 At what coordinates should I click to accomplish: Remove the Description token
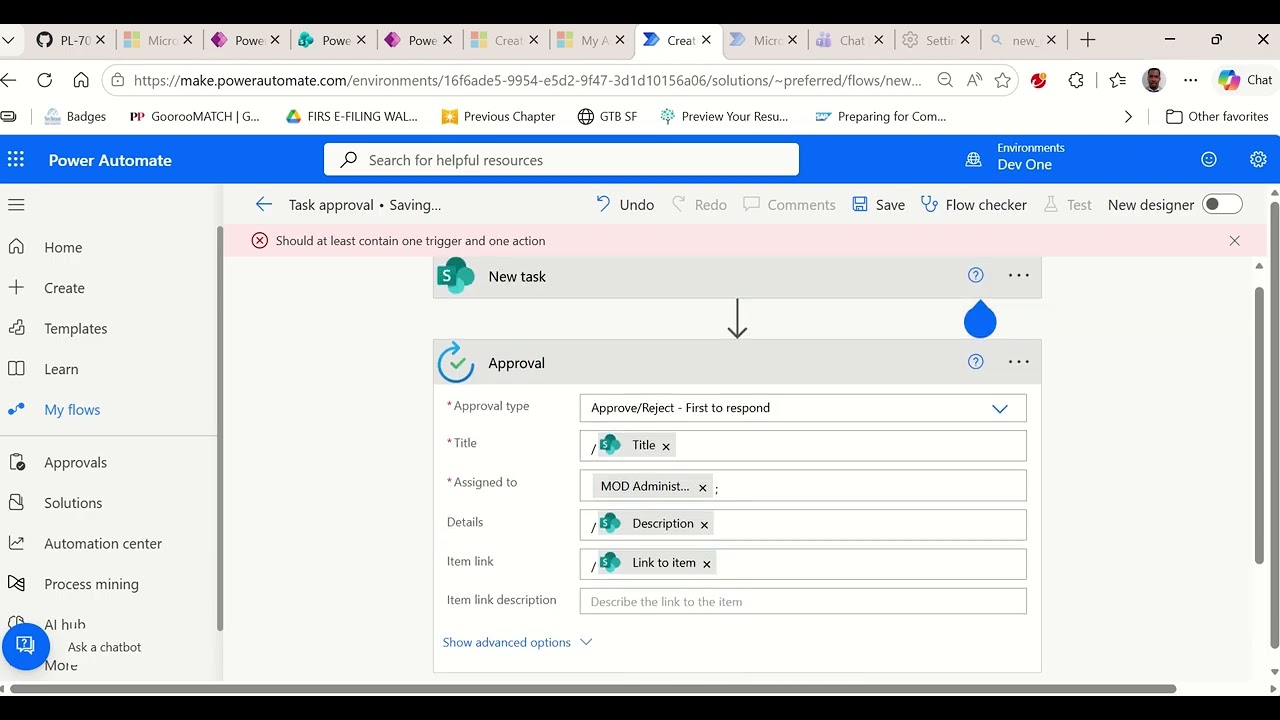click(704, 525)
